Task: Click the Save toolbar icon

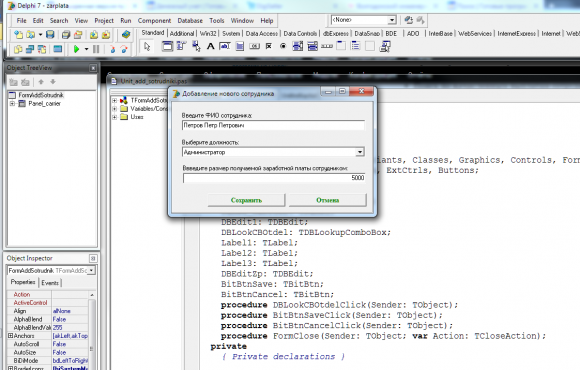Action: (x=50, y=35)
